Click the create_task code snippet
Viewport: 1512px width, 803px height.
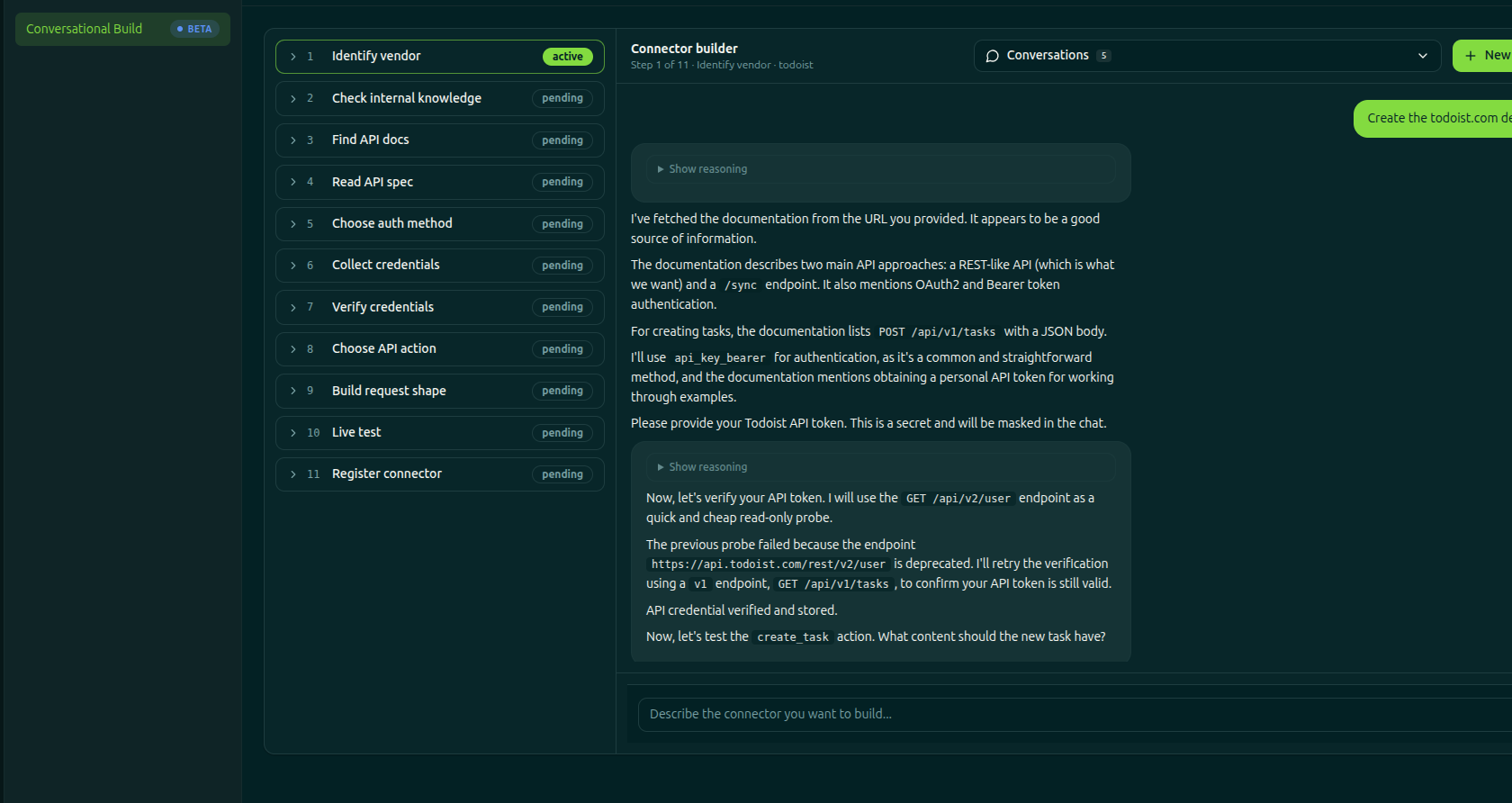pyautogui.click(x=793, y=637)
